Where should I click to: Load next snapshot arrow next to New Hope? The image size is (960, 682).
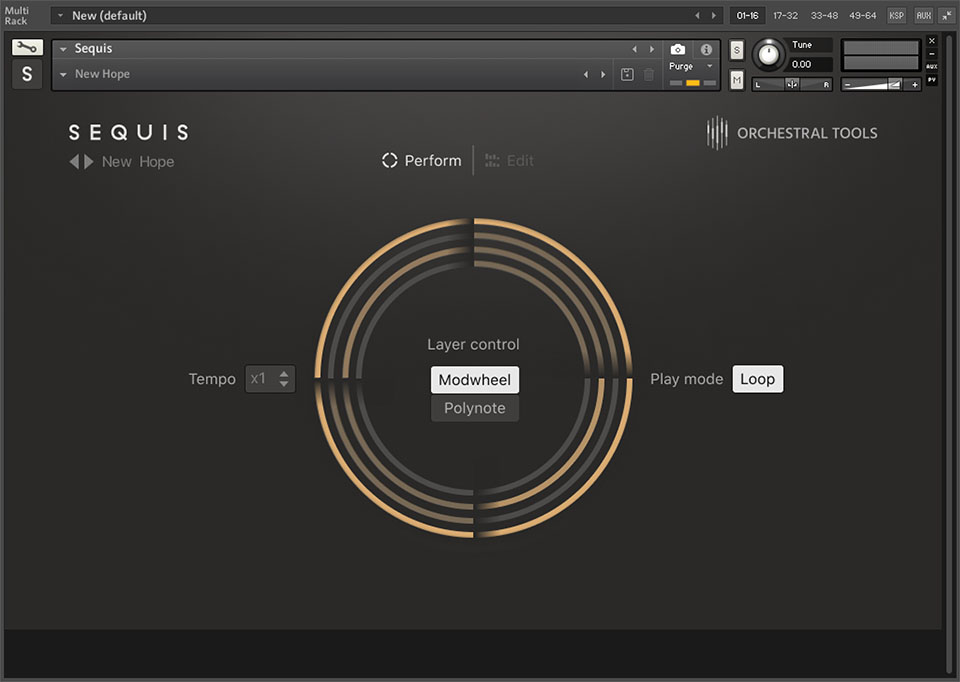pos(603,74)
